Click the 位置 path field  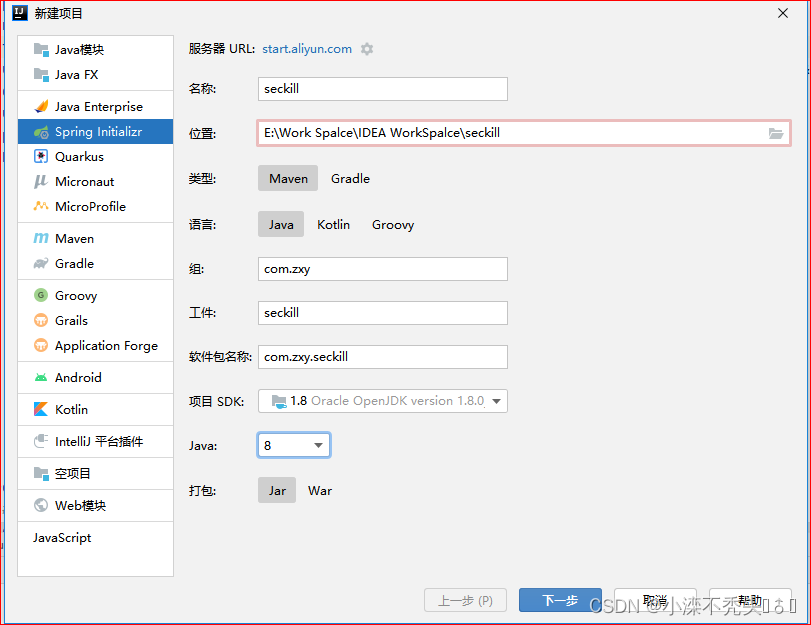coord(523,133)
